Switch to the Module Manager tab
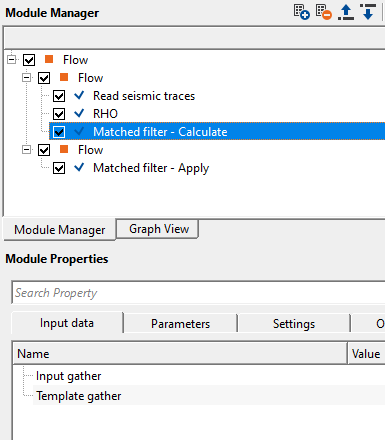This screenshot has width=385, height=440. [x=59, y=230]
